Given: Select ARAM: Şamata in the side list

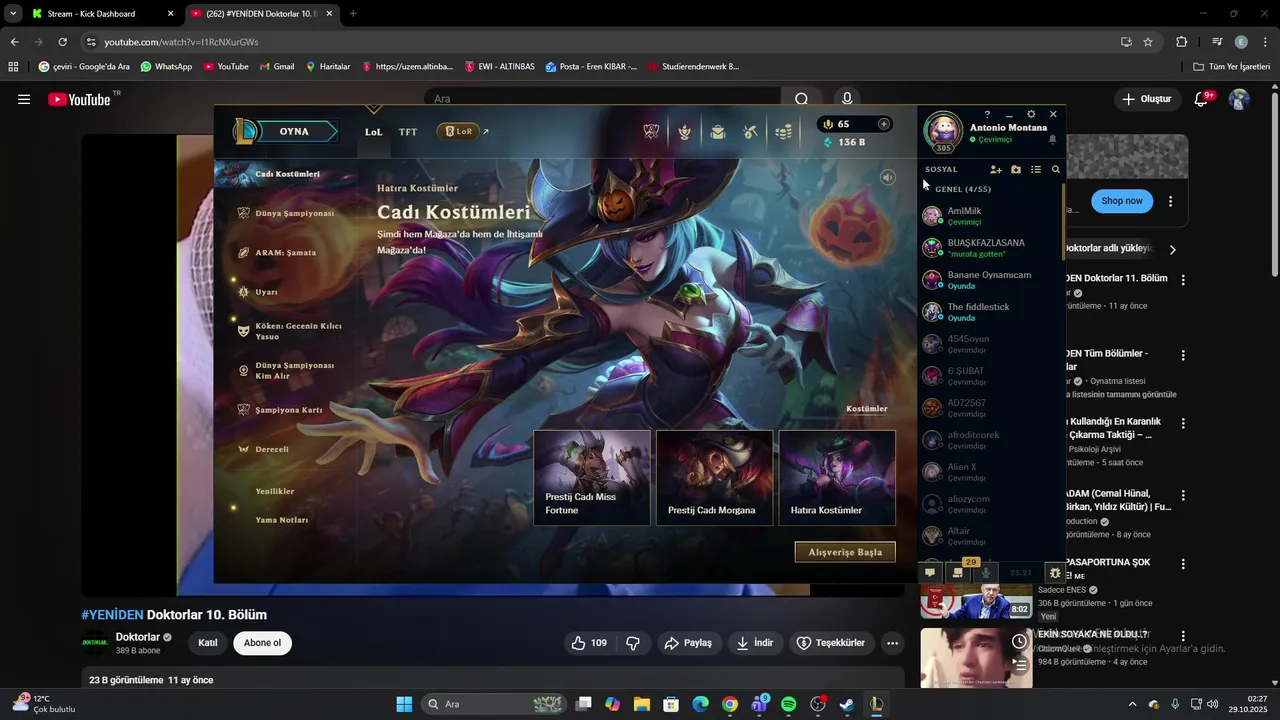Looking at the screenshot, I should (x=285, y=253).
